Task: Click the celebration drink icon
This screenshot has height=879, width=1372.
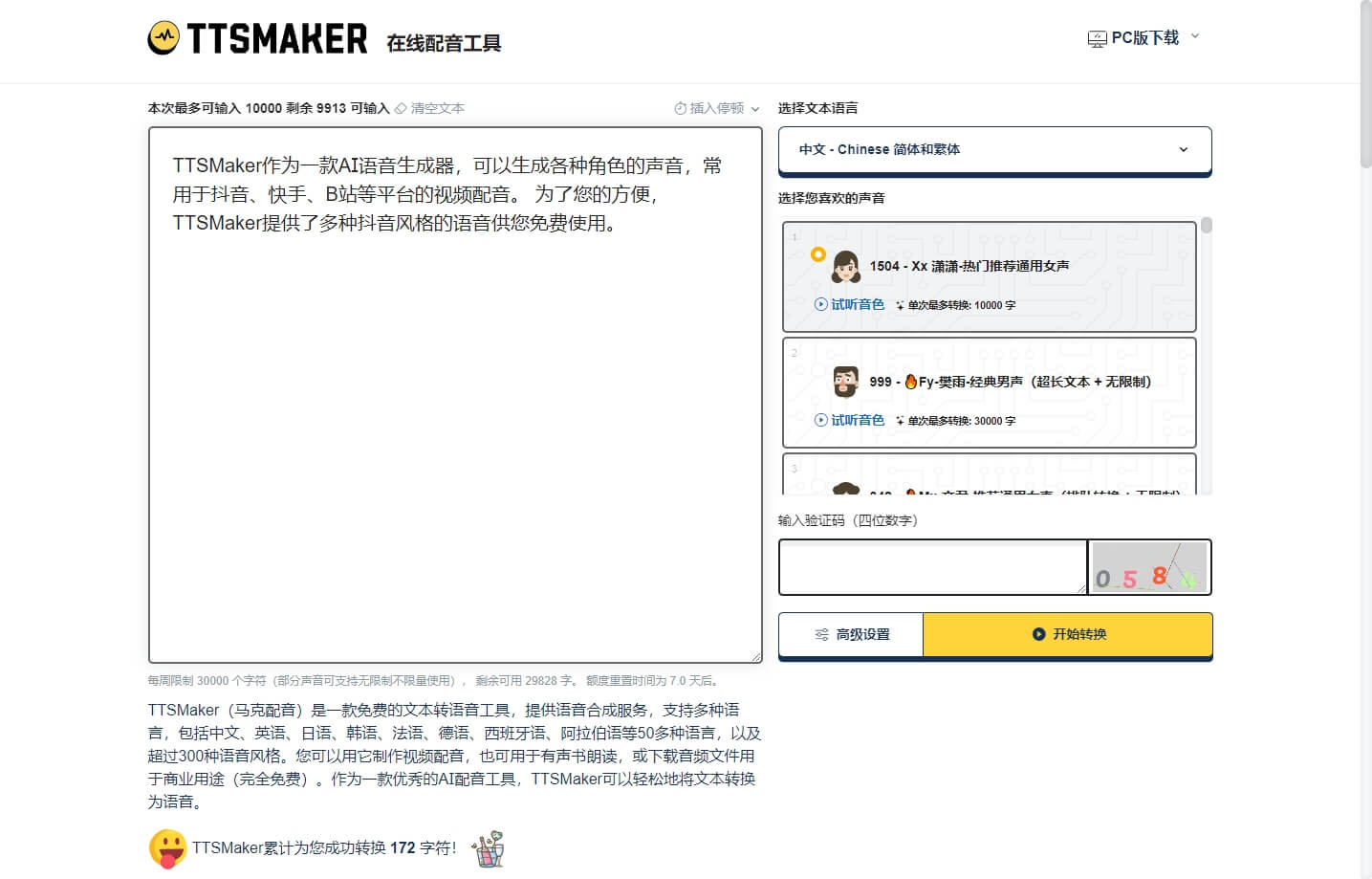Action: pos(489,848)
